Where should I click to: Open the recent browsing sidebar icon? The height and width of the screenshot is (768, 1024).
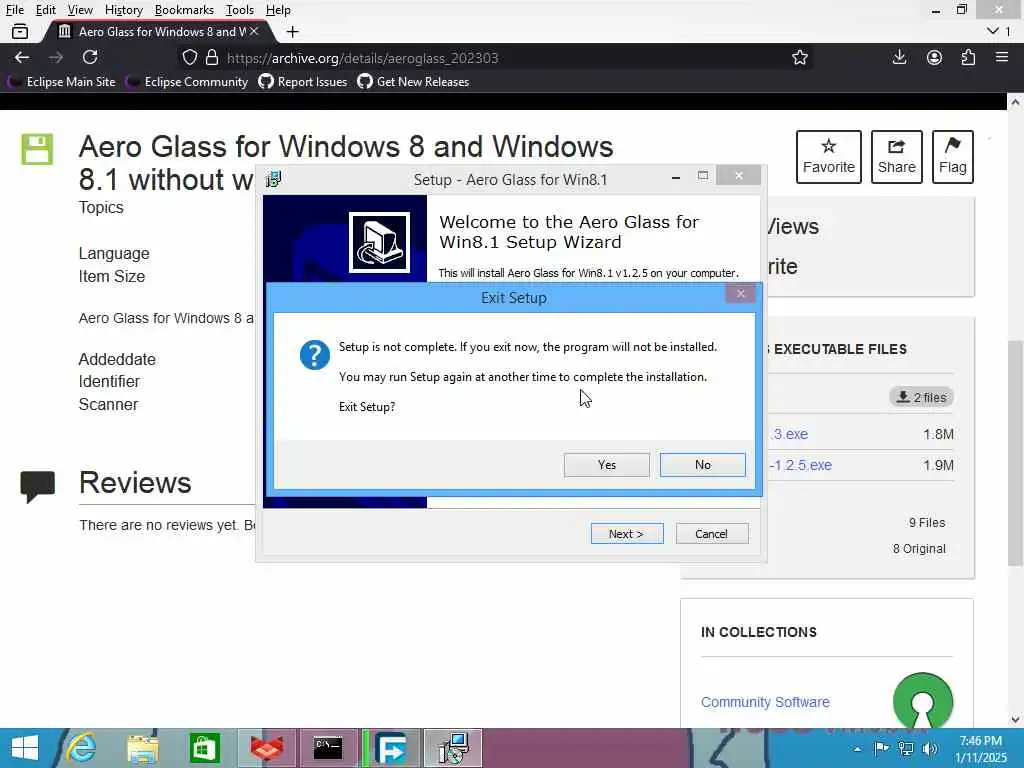click(20, 31)
